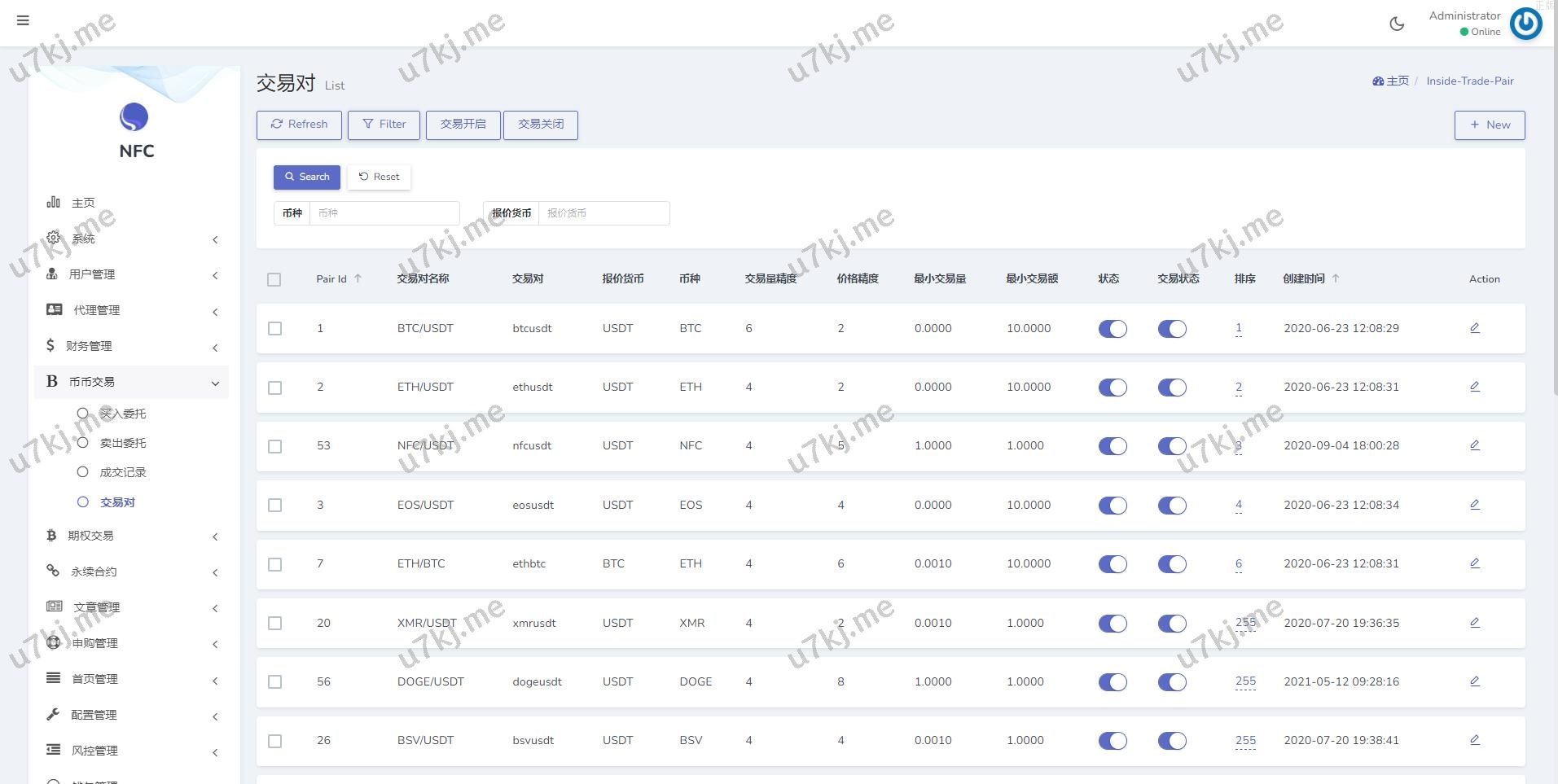Click the 币种 search input field
The image size is (1558, 784).
(384, 213)
